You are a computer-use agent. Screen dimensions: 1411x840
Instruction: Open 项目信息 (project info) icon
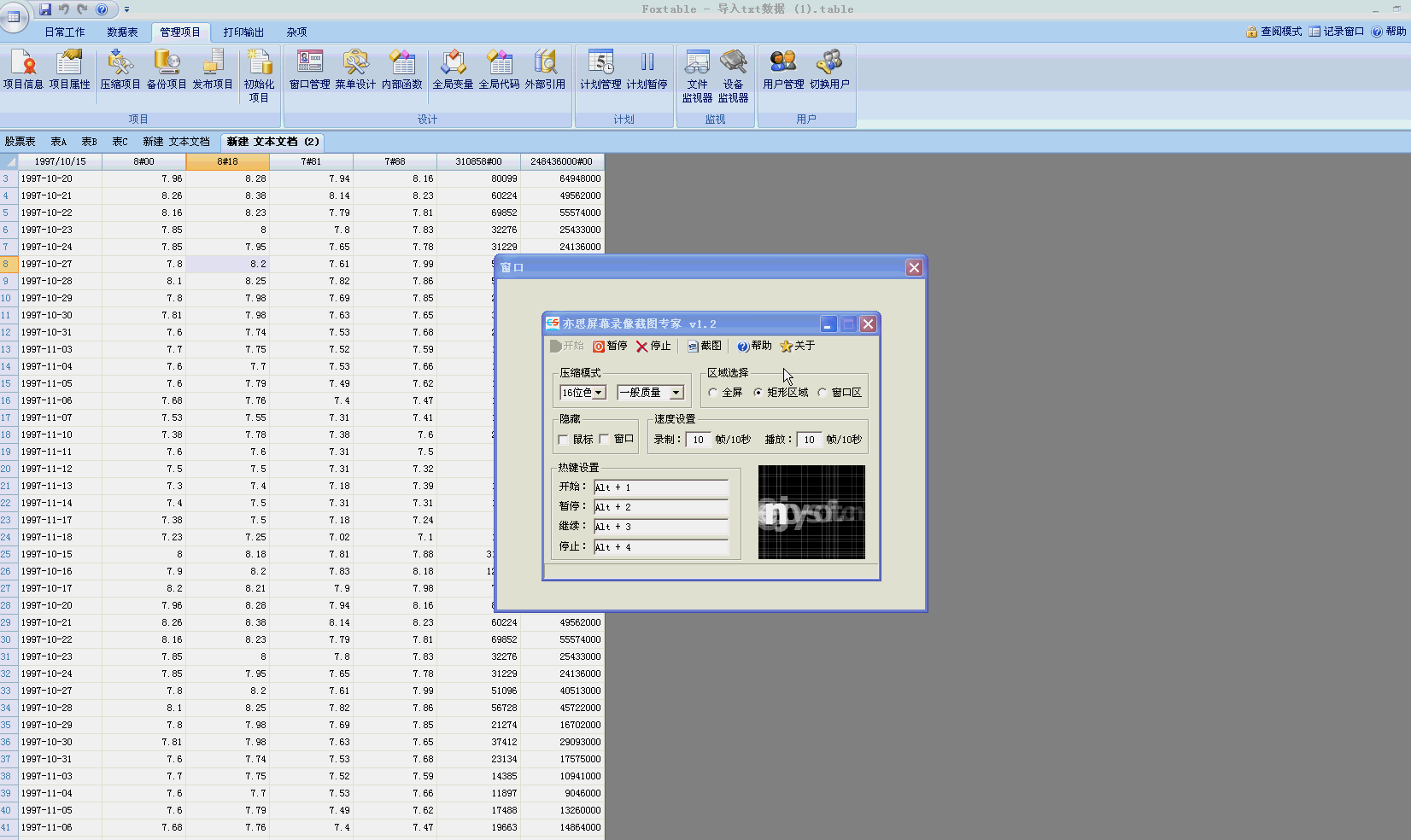tap(23, 69)
